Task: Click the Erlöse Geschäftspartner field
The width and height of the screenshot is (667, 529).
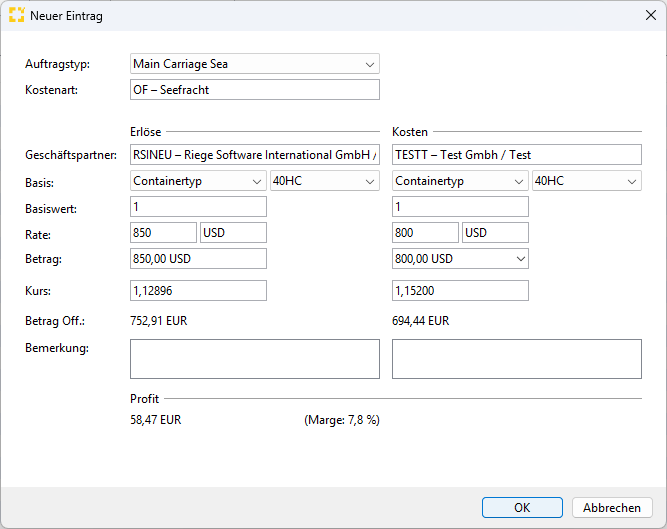Action: click(255, 155)
